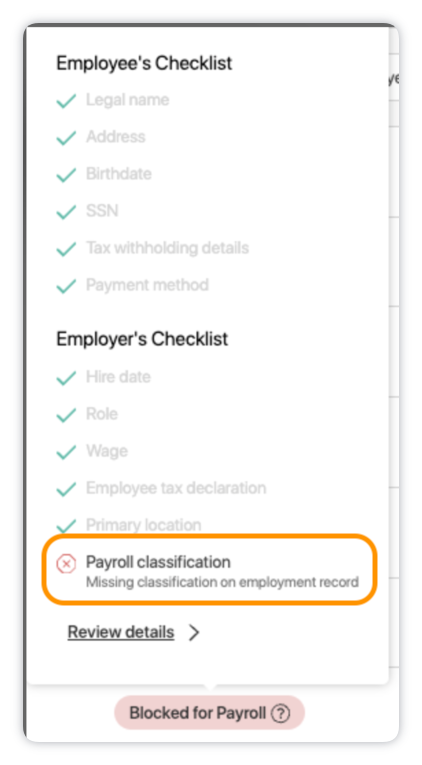Expand Review details with the chevron arrow
This screenshot has height=765, width=422.
pos(194,632)
